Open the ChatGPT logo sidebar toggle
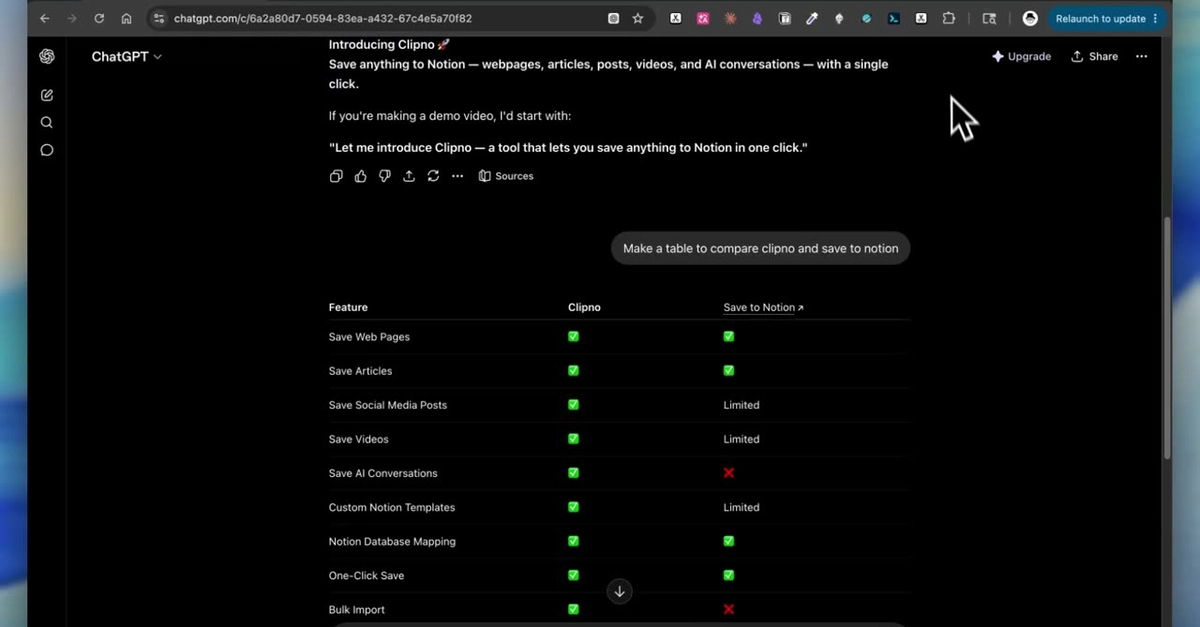Image resolution: width=1200 pixels, height=627 pixels. [x=47, y=57]
